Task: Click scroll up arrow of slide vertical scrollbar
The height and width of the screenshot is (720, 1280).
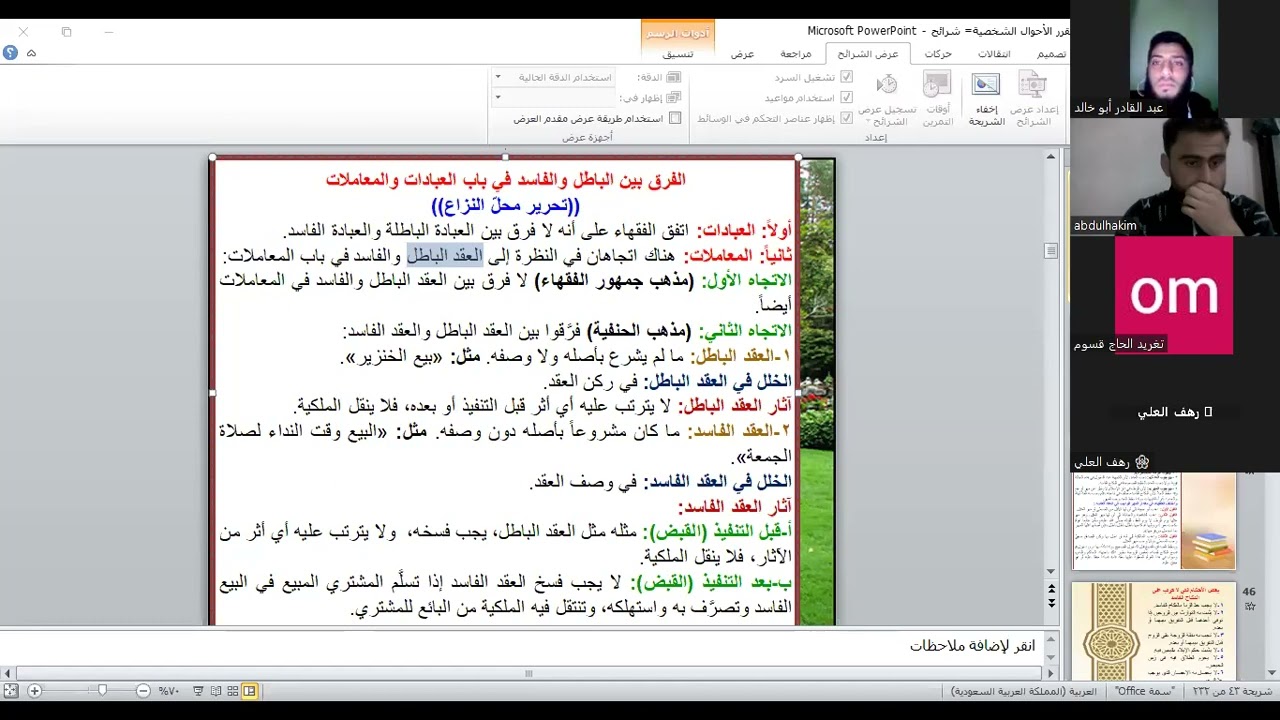Action: pos(1051,157)
